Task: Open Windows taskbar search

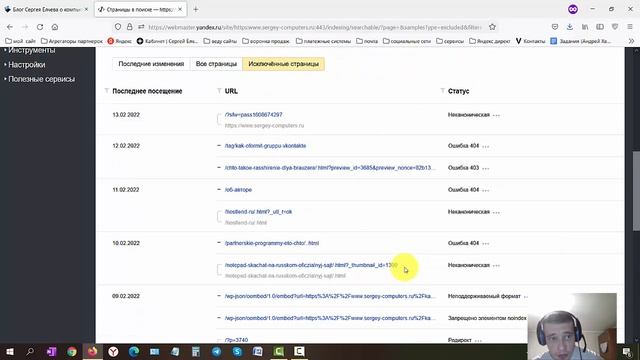Action: tap(30, 351)
